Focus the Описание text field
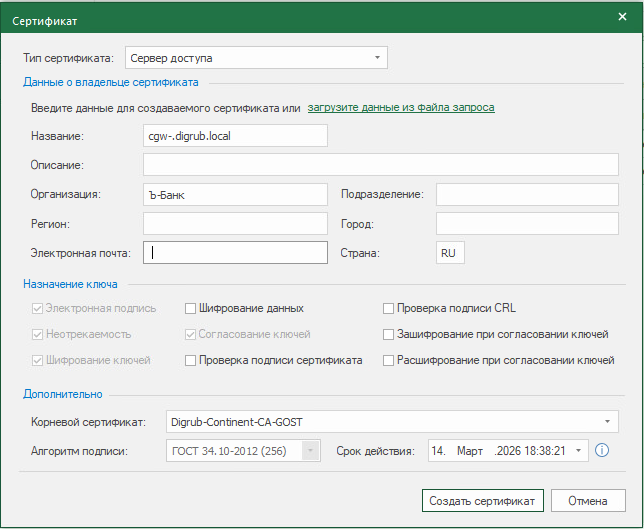This screenshot has height=529, width=644. (381, 165)
